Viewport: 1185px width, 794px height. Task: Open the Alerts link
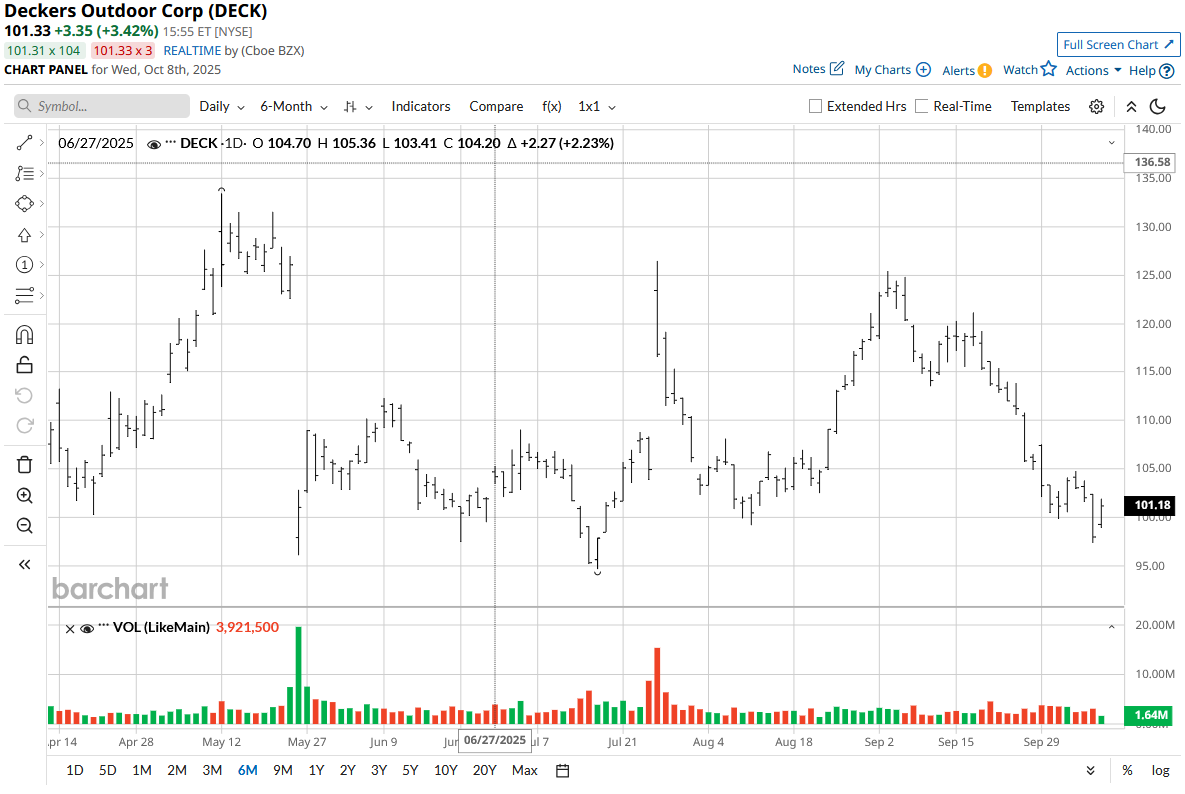click(x=958, y=70)
